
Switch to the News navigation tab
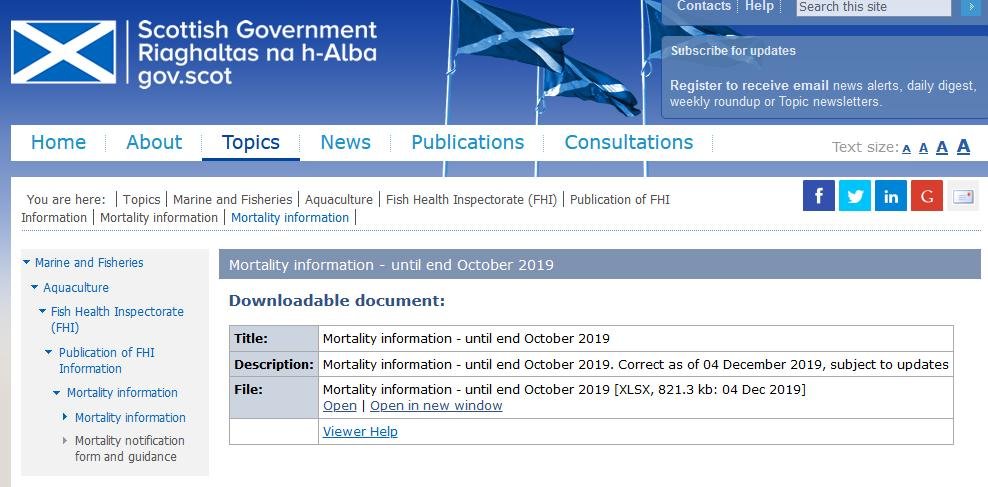(x=345, y=142)
